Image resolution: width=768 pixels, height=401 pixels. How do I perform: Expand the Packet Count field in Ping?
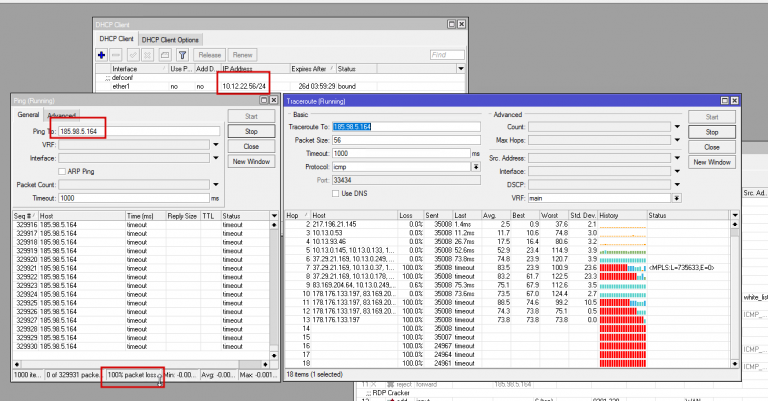[216, 185]
